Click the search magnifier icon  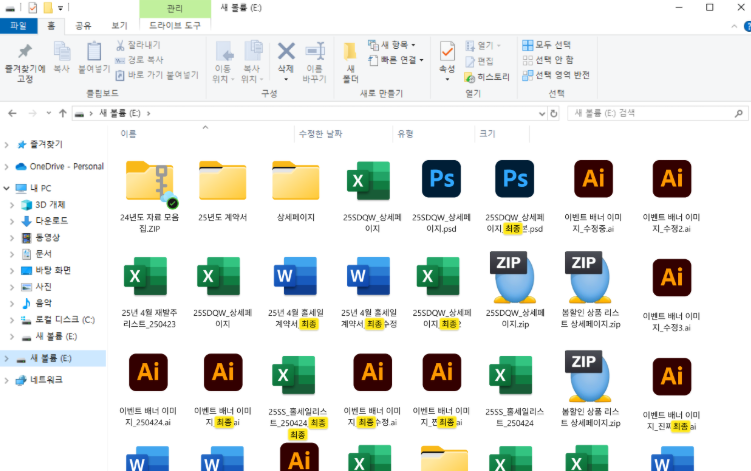tap(739, 114)
